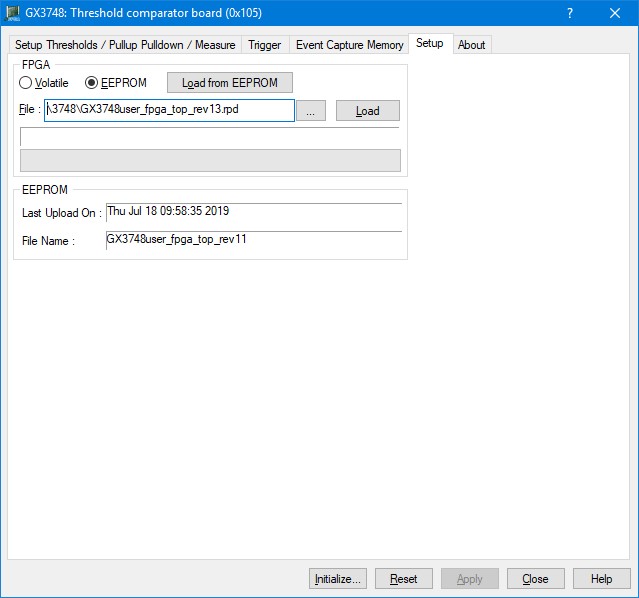Open Help using the bottom Help button
The width and height of the screenshot is (639, 598).
click(601, 579)
